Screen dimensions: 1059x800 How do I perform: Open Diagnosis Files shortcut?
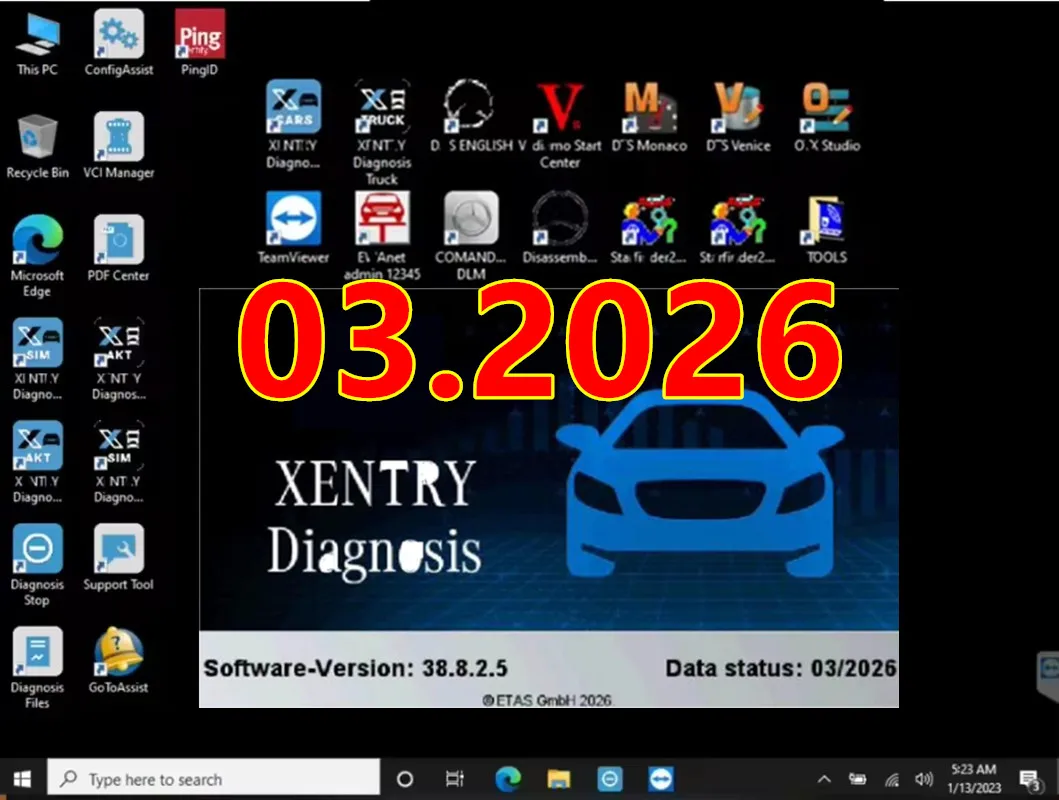(x=37, y=668)
